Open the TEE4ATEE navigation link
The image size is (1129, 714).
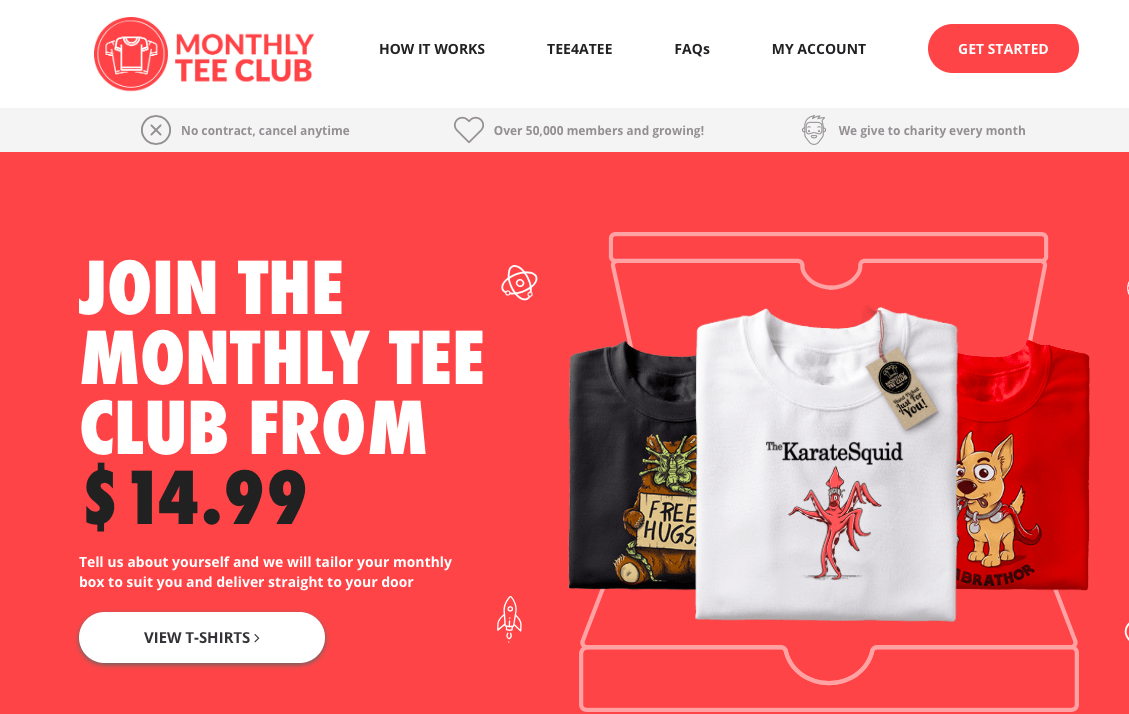click(580, 49)
